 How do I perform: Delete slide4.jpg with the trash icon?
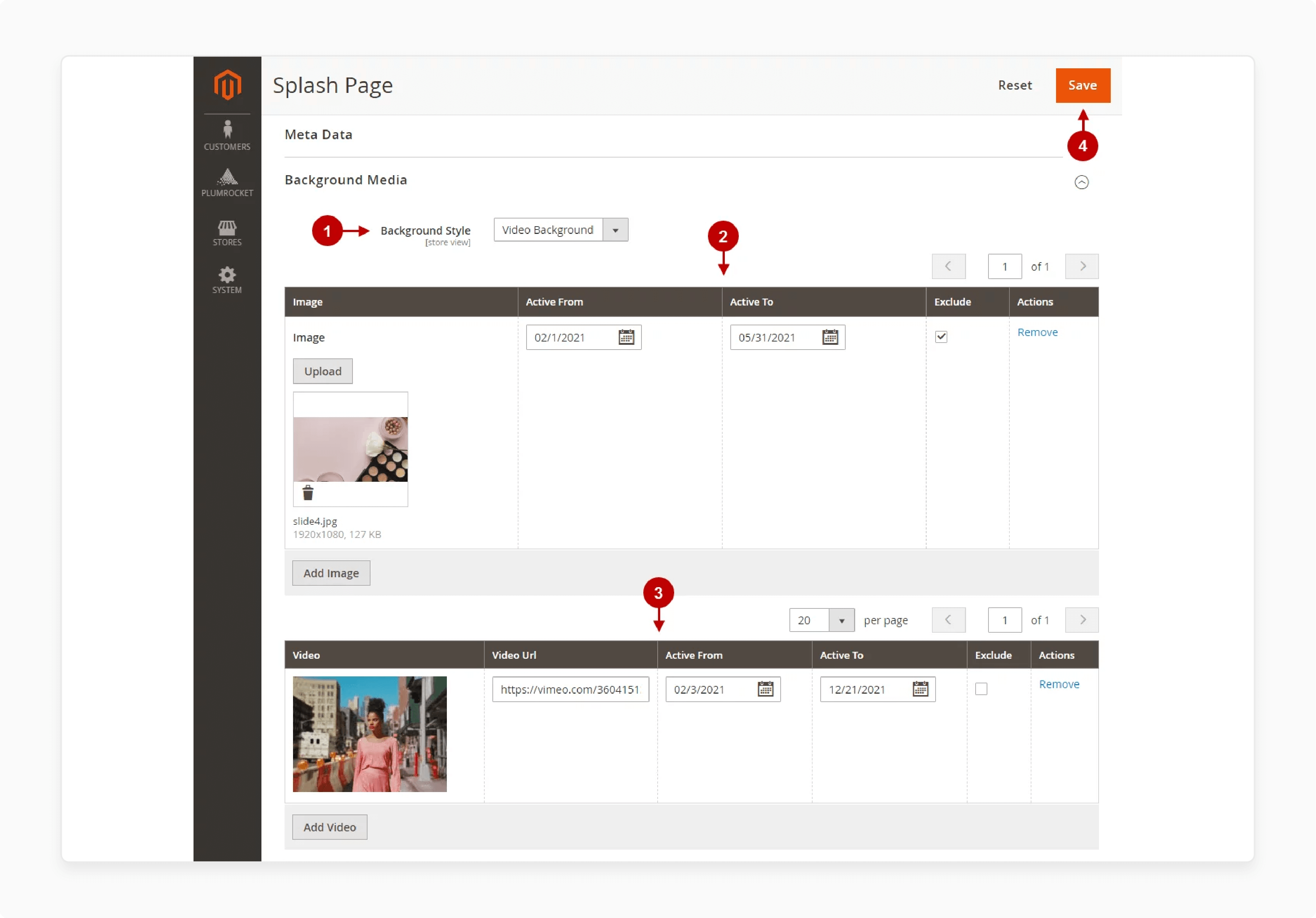[308, 493]
